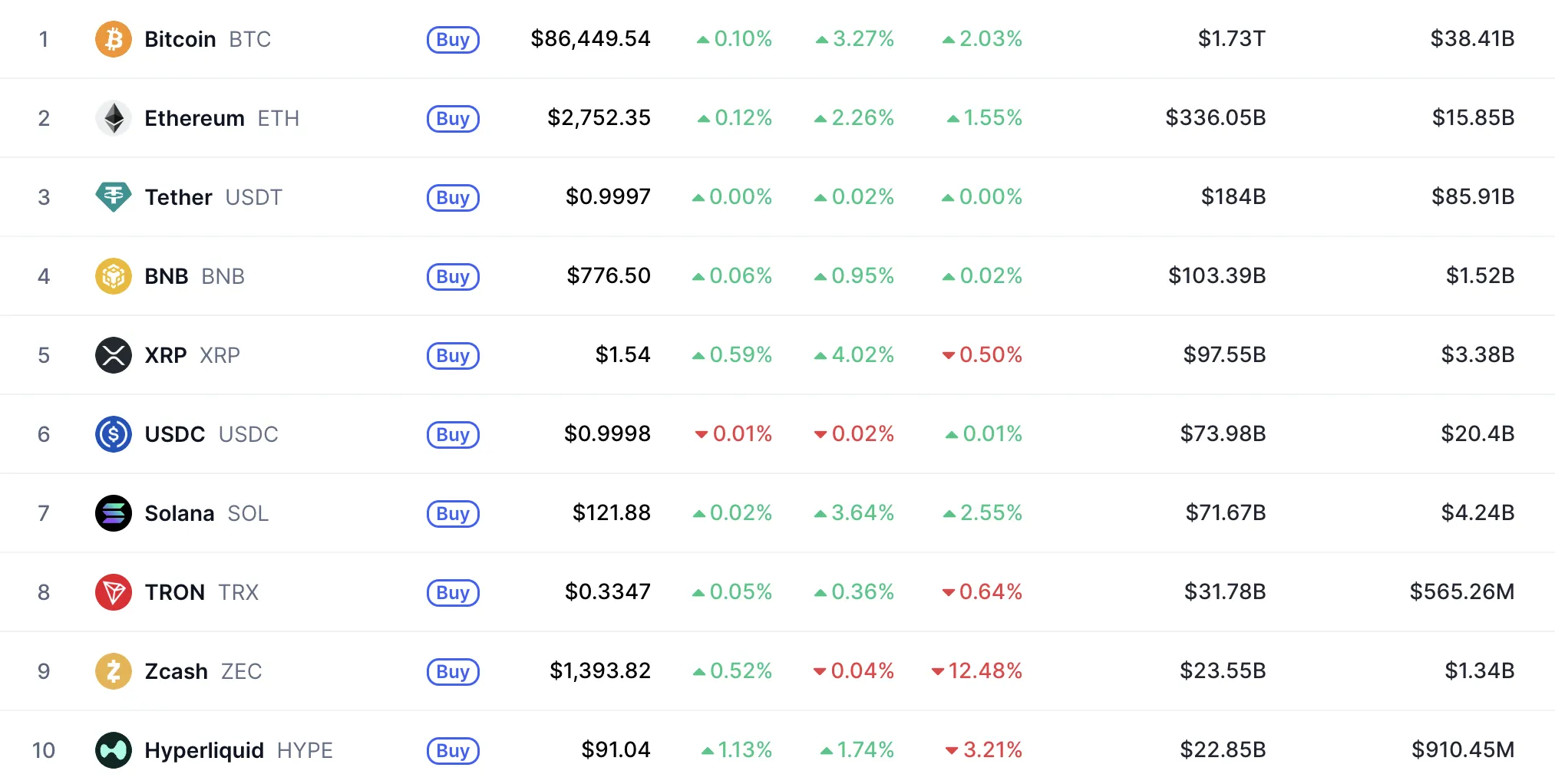This screenshot has height=784, width=1555.
Task: Click the Solana logo icon
Action: [114, 513]
